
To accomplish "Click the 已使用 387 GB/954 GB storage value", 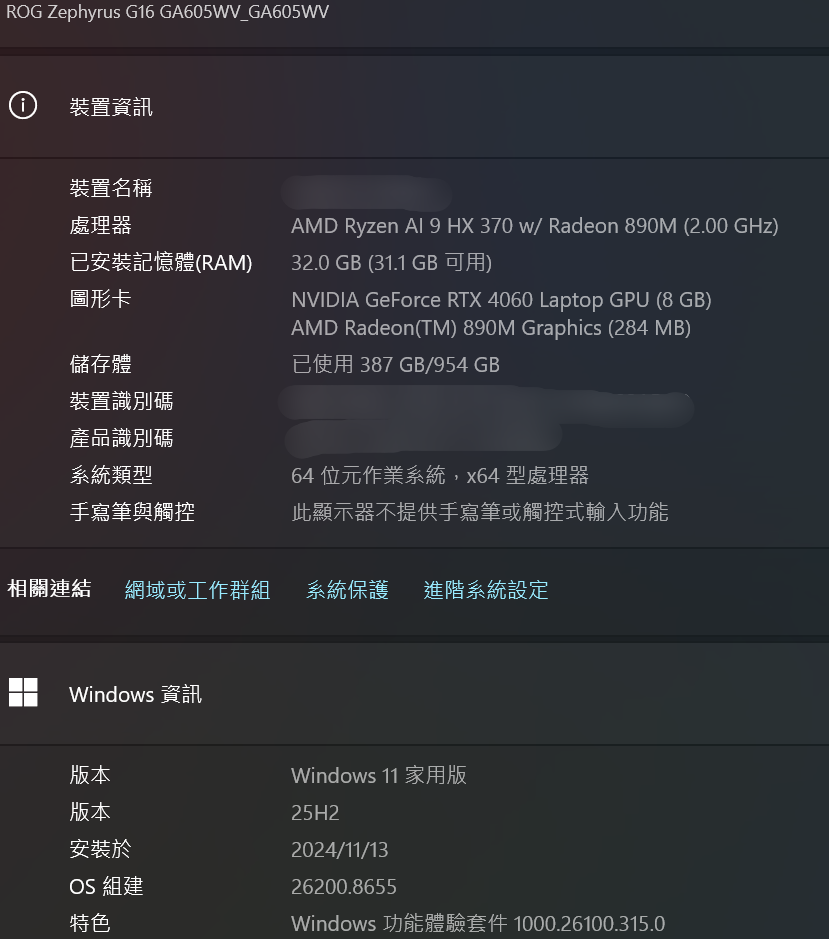I will [x=395, y=364].
